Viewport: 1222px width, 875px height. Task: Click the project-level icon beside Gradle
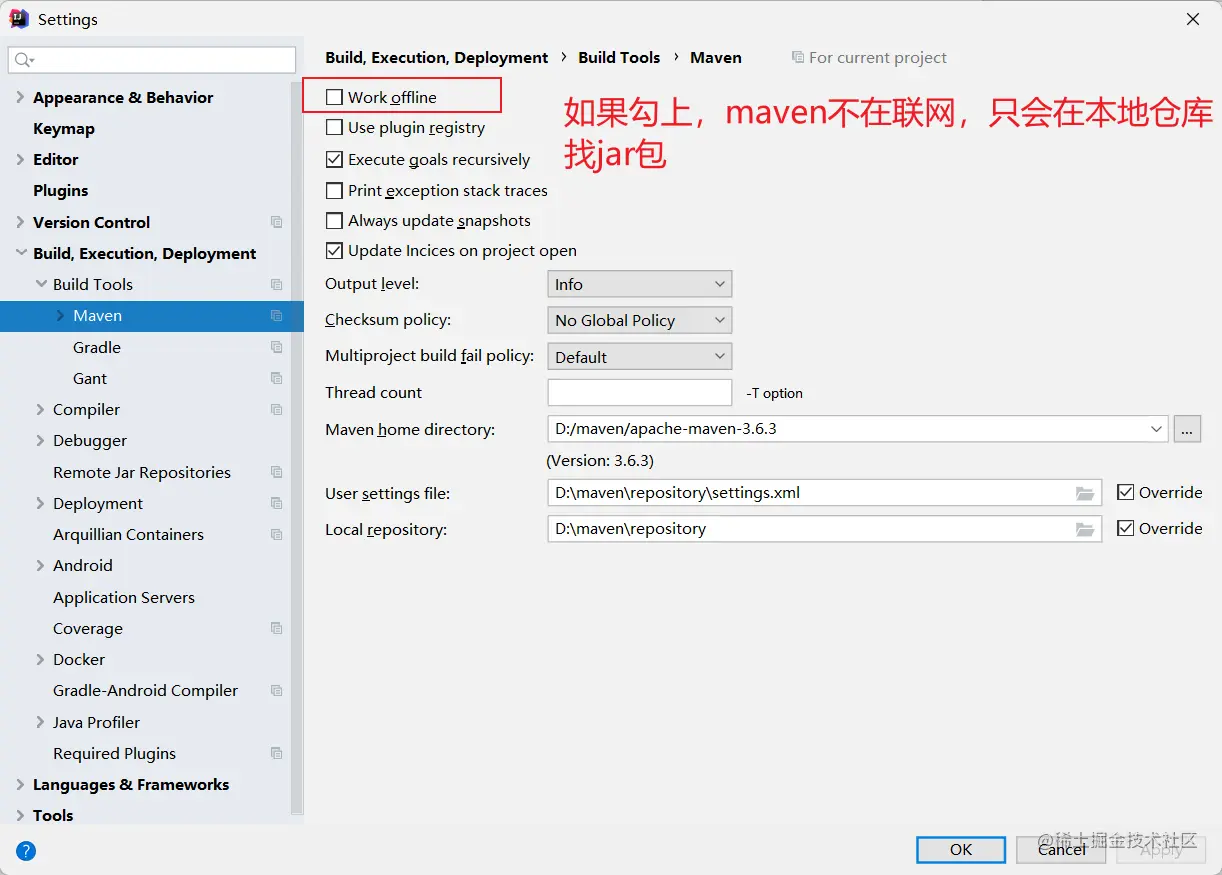pyautogui.click(x=277, y=347)
